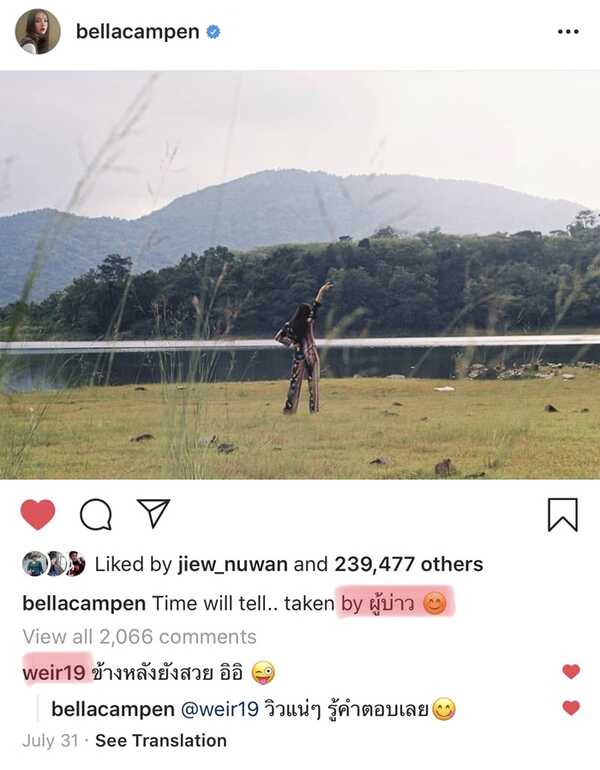Screen dimensions: 600x770
Task: Tap See Translation
Action: [x=161, y=741]
